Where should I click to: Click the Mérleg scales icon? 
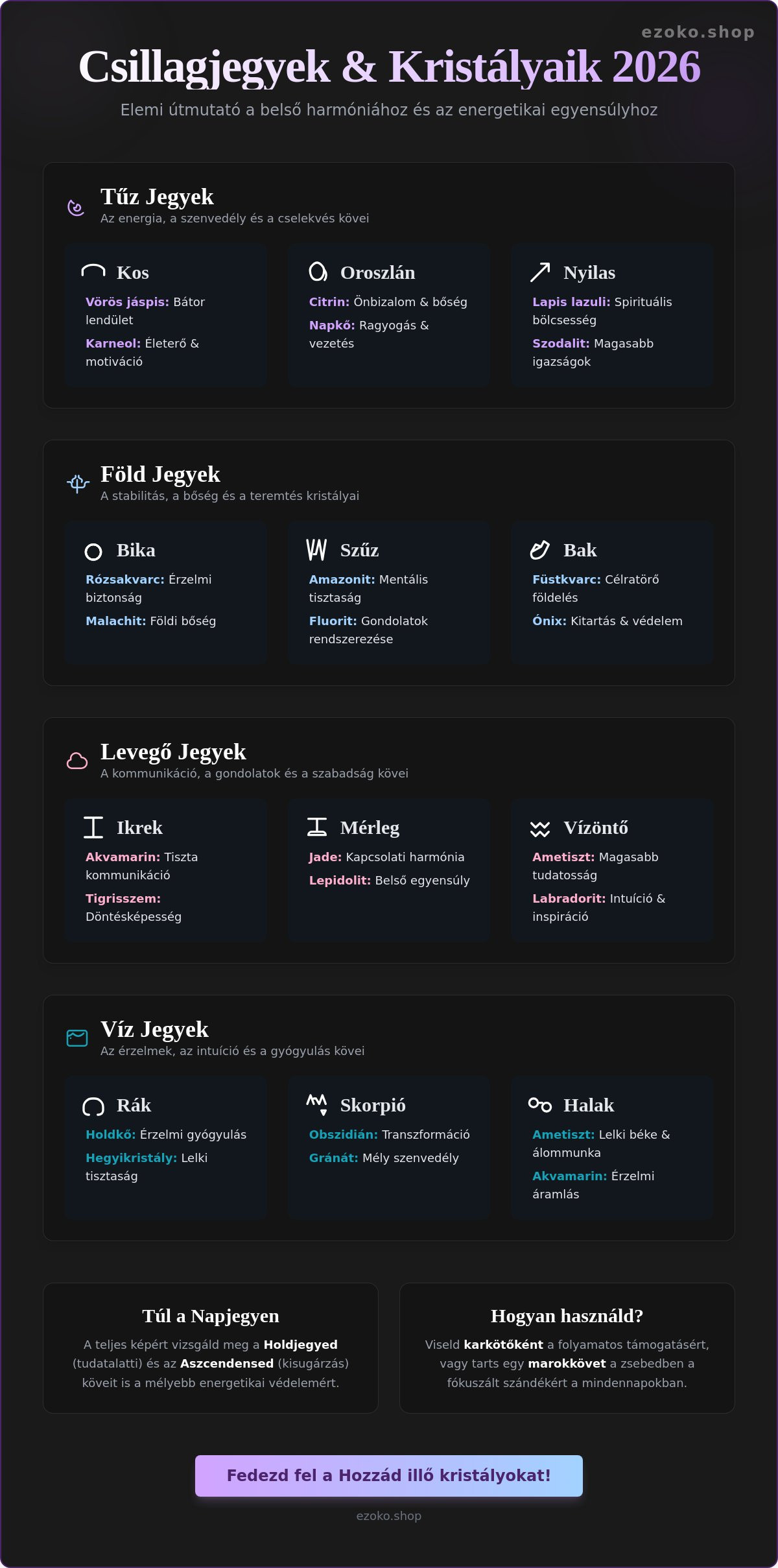(x=317, y=827)
